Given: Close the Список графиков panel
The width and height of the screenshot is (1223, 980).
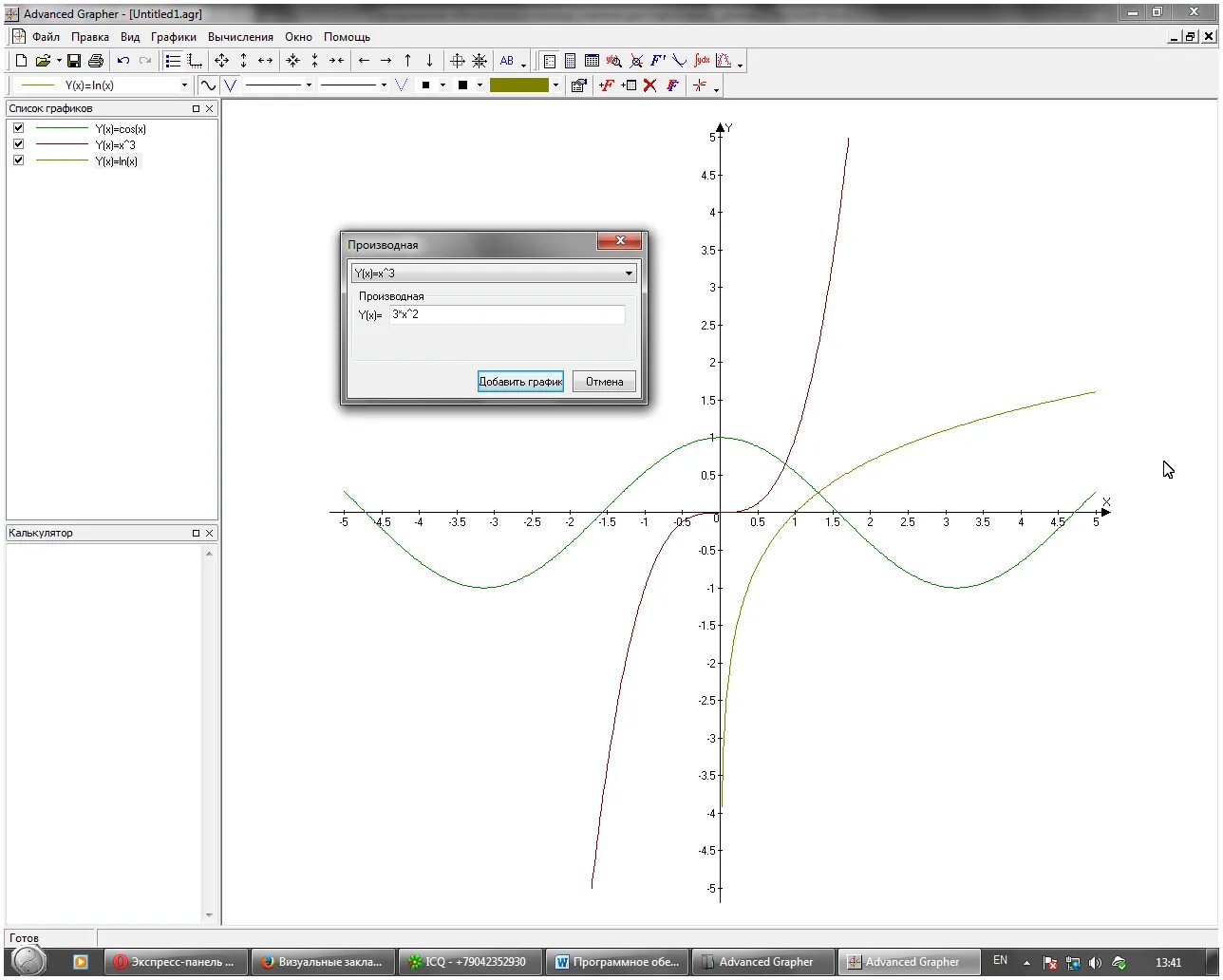Looking at the screenshot, I should point(210,108).
